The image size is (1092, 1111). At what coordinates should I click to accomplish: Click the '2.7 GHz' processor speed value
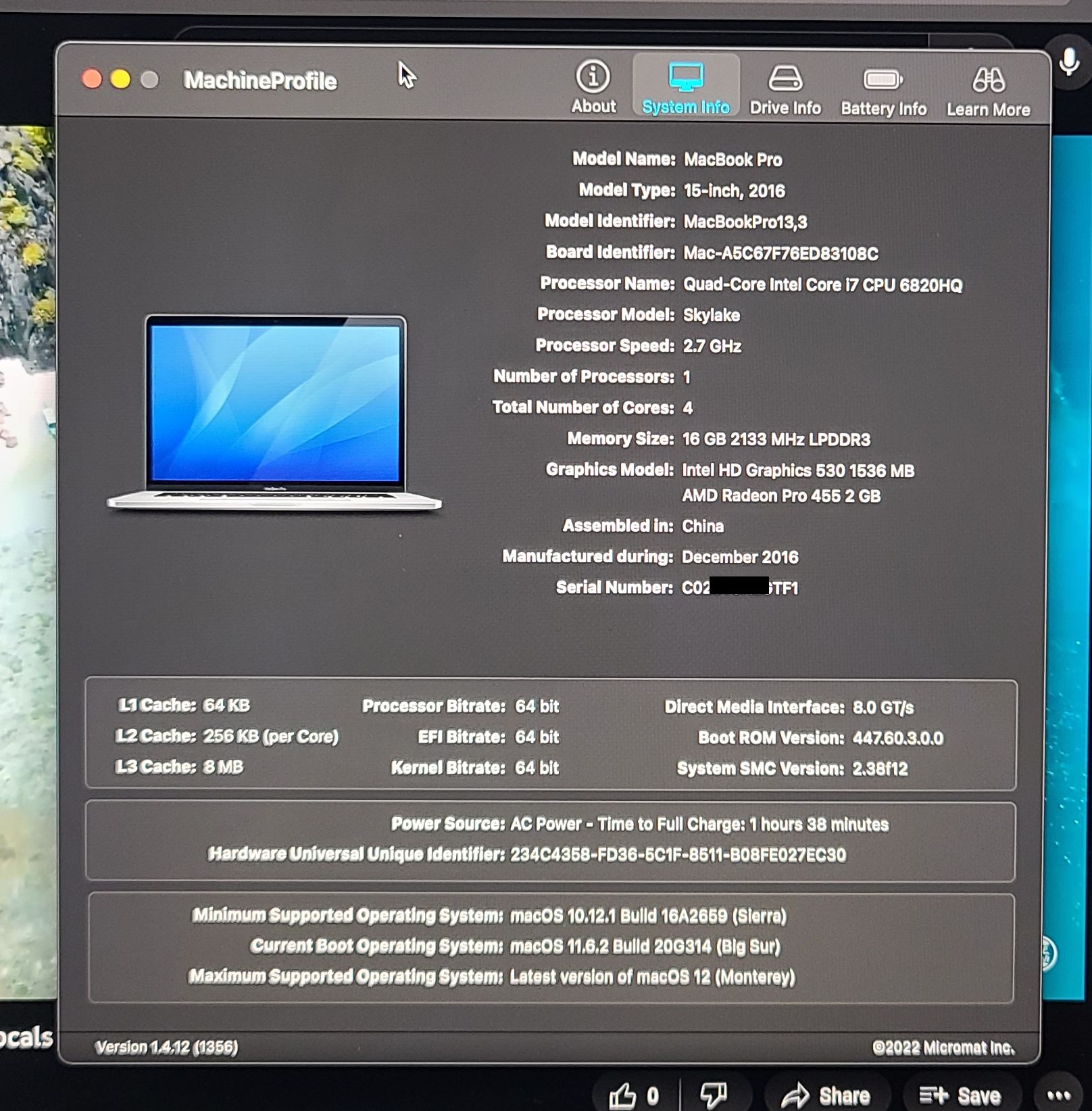712,346
